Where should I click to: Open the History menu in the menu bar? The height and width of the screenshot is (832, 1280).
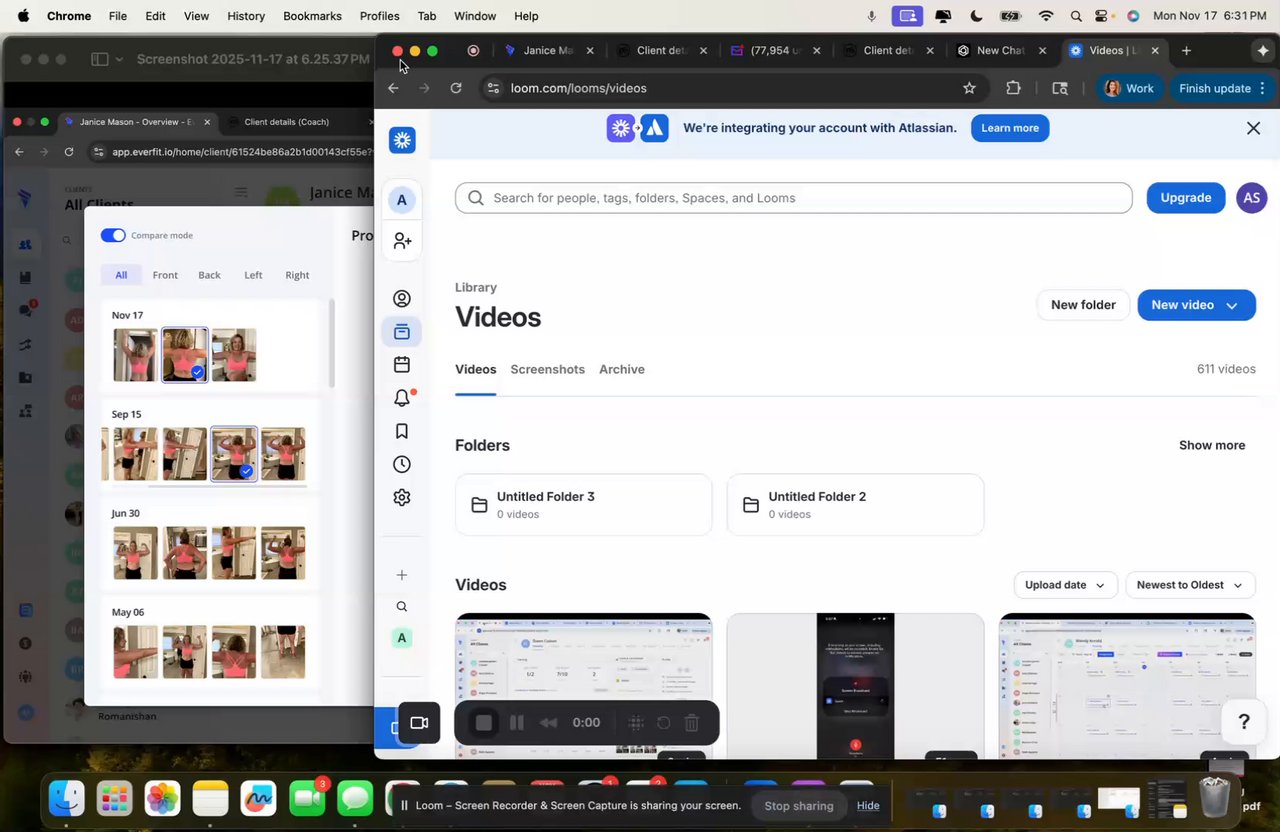[246, 16]
